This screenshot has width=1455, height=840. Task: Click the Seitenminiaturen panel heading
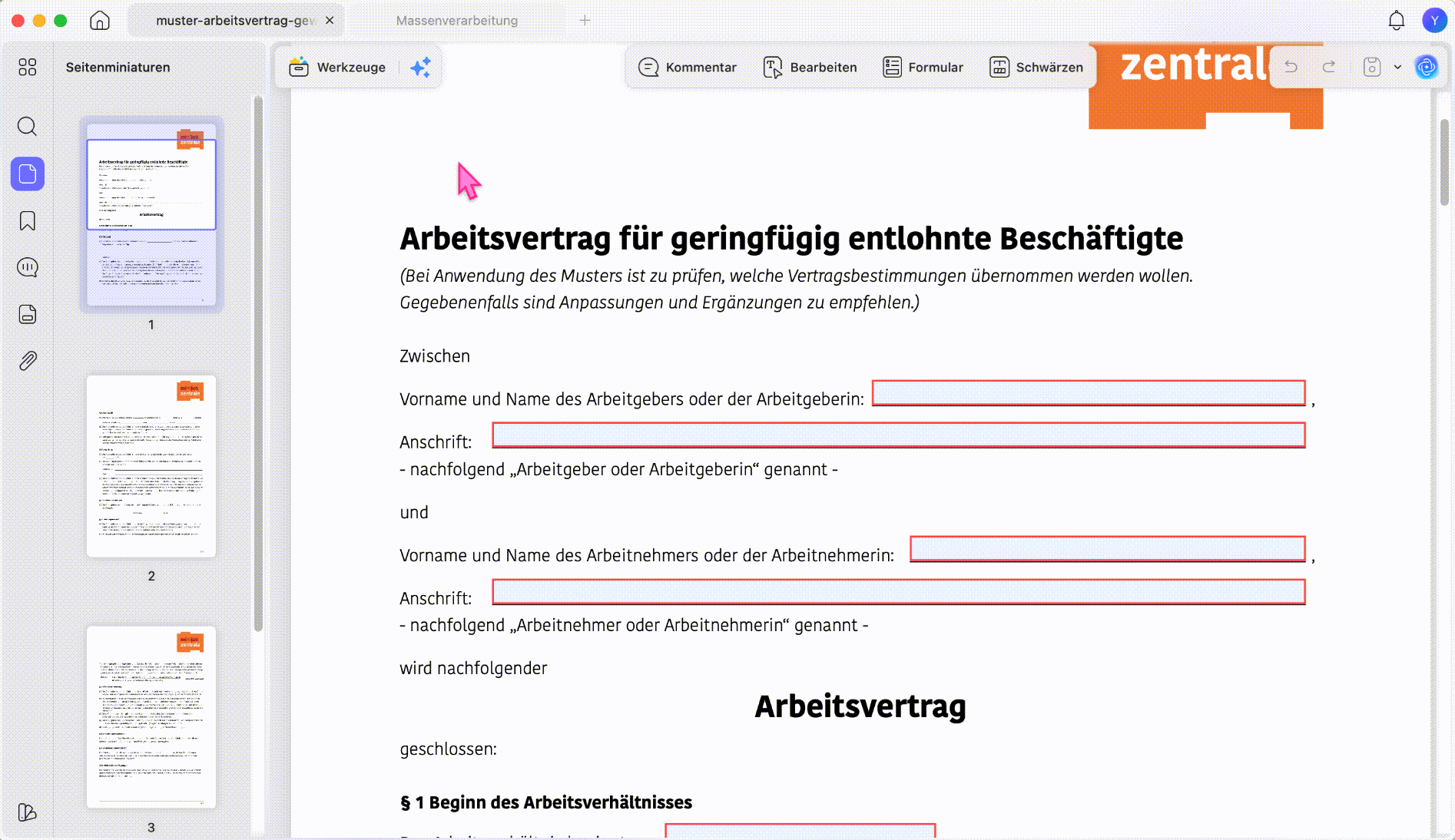tap(118, 68)
